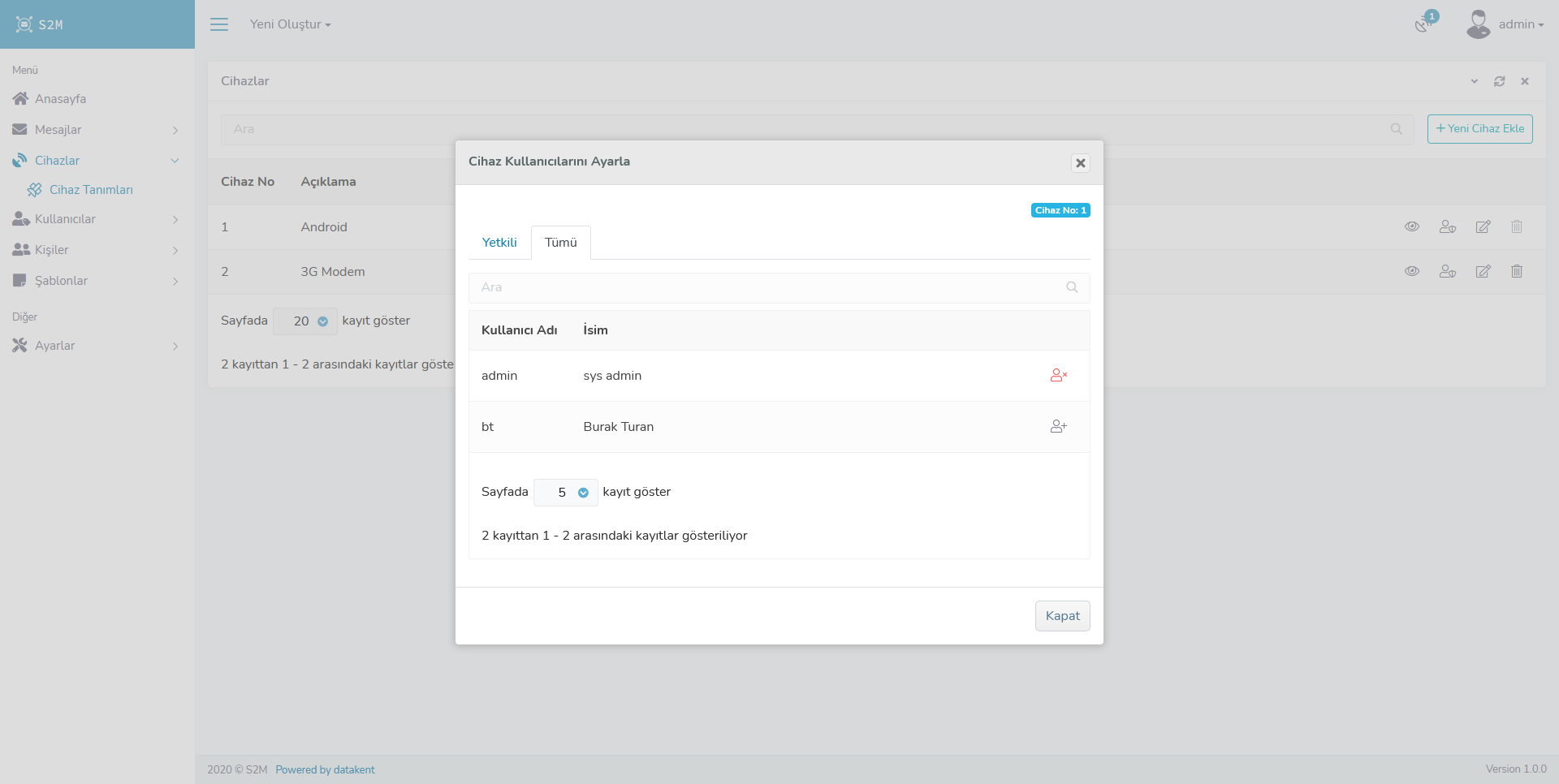Image resolution: width=1559 pixels, height=784 pixels.
Task: View 3G Modem details eye icon
Action: tap(1412, 272)
